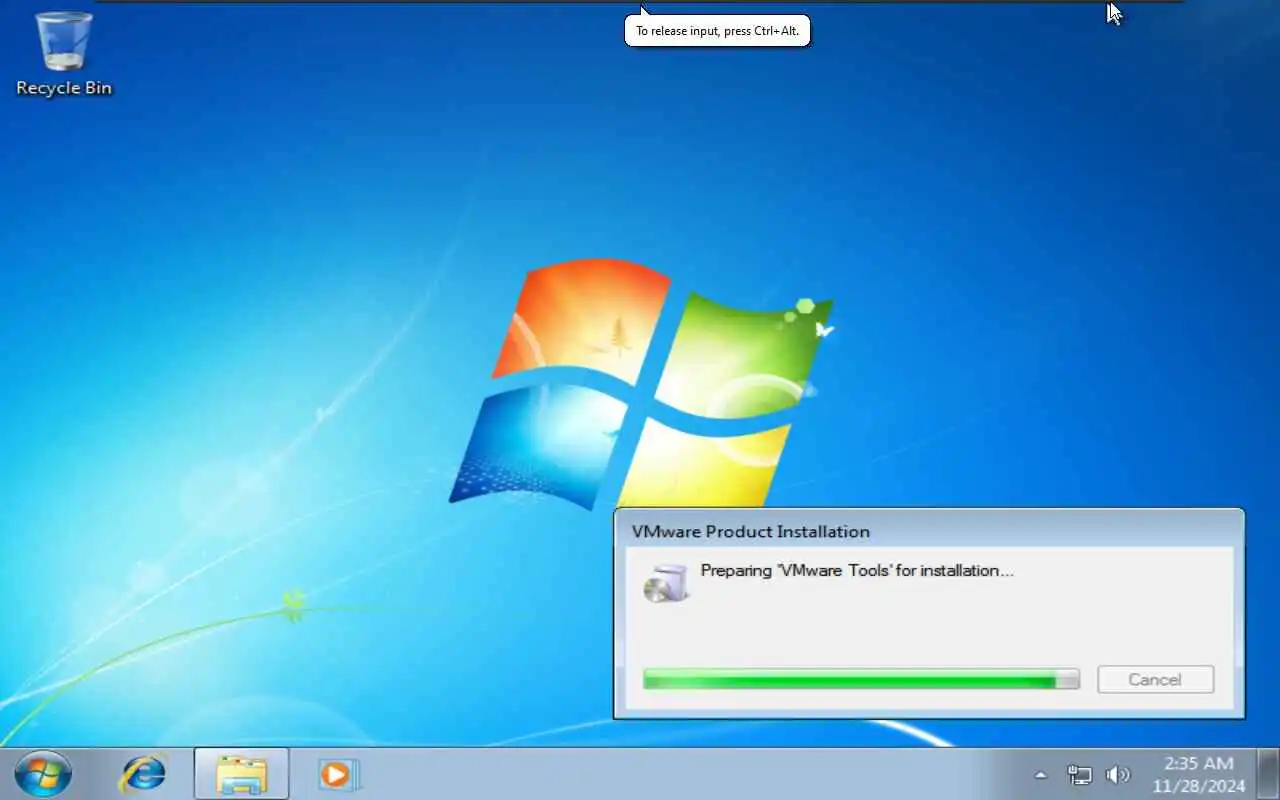The height and width of the screenshot is (800, 1280).
Task: Open the Windows Start menu orb
Action: (x=43, y=773)
